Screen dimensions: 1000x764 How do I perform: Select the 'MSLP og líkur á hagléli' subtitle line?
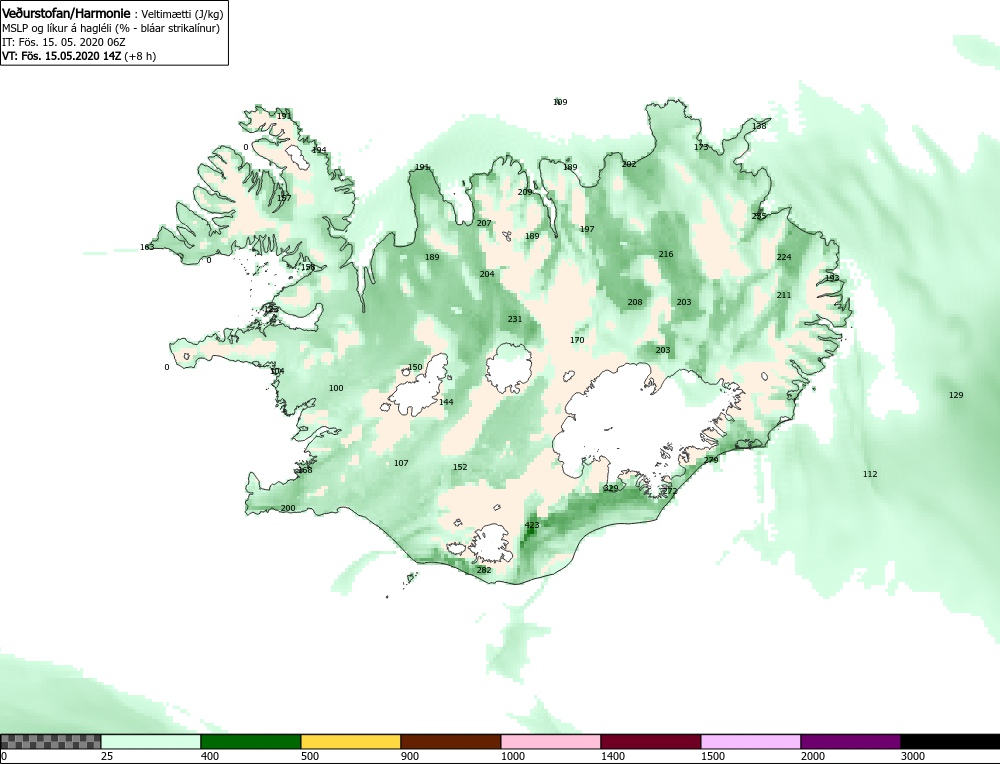tap(111, 28)
